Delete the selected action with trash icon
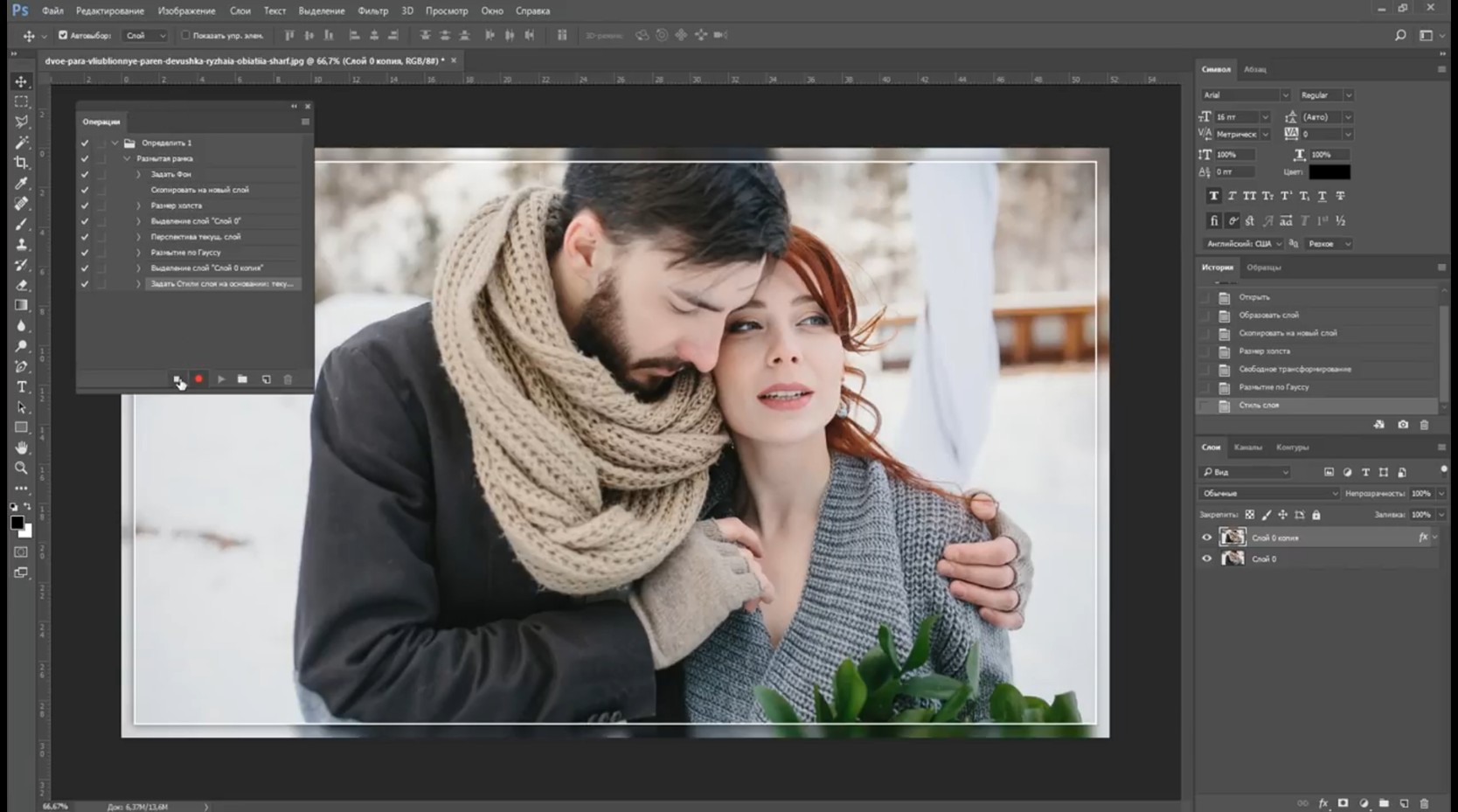Image resolution: width=1458 pixels, height=812 pixels. click(x=288, y=379)
